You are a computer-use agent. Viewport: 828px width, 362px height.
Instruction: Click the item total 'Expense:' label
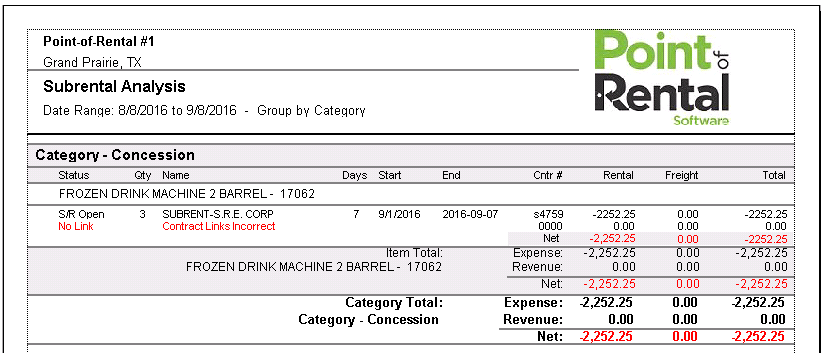538,253
